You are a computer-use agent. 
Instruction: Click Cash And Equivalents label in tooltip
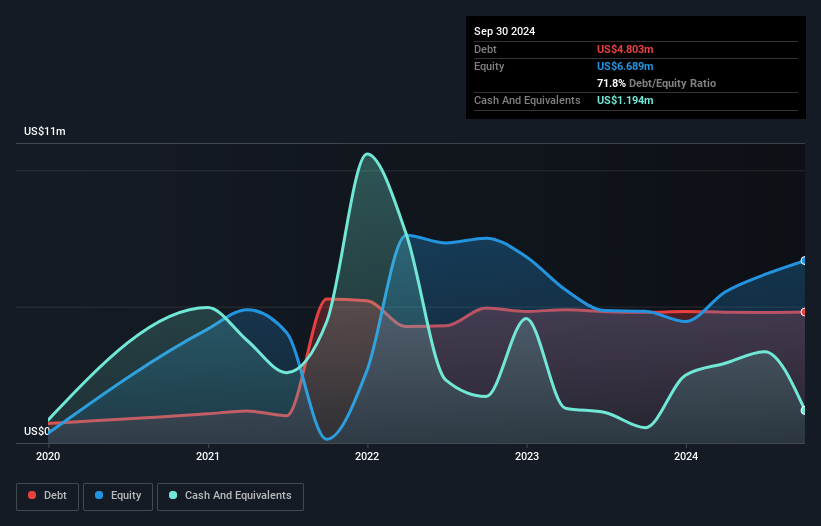point(527,100)
